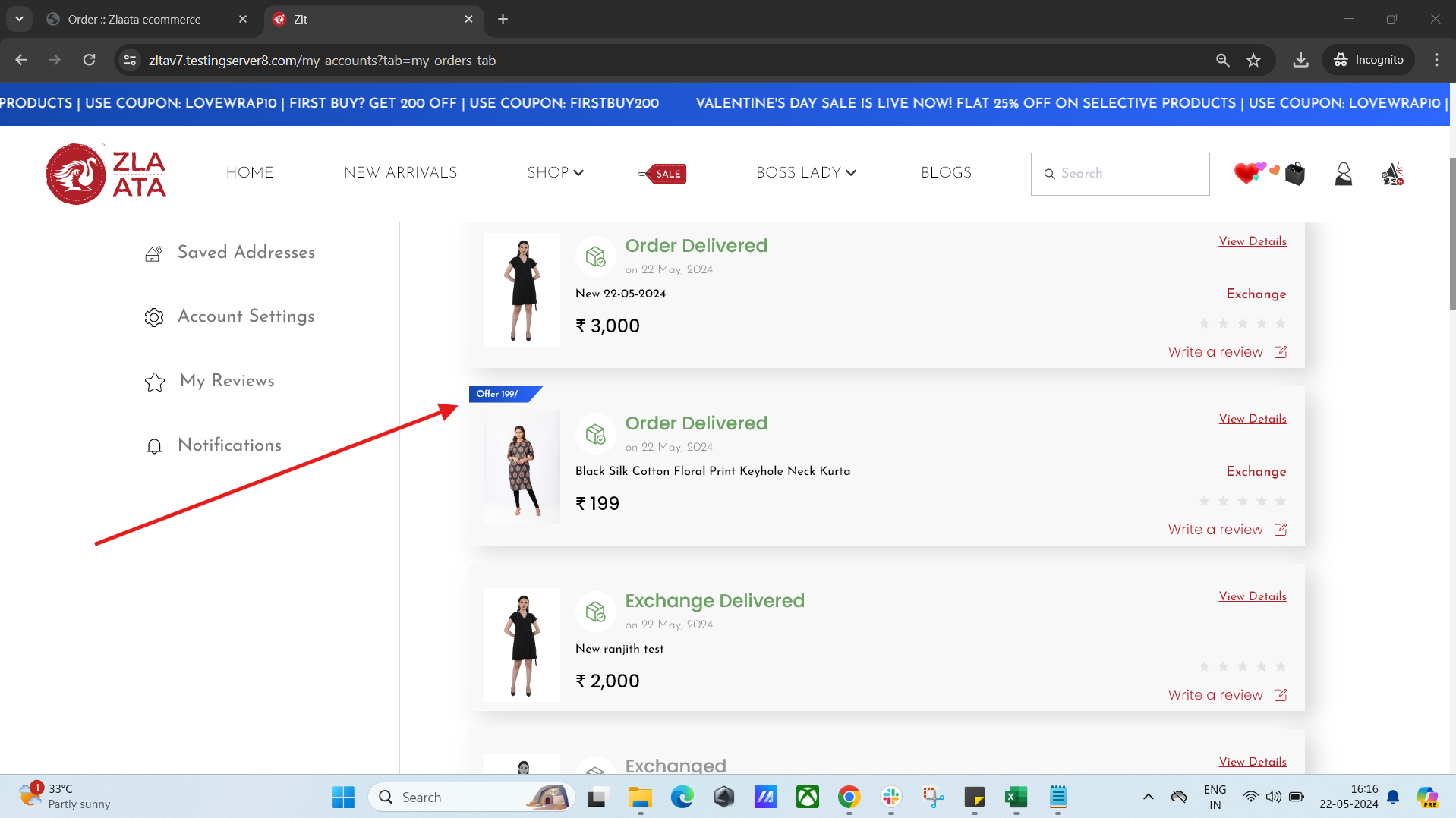The height and width of the screenshot is (818, 1456).
Task: Switch to the Order :: Zlaata ecommerce tab
Action: click(134, 19)
